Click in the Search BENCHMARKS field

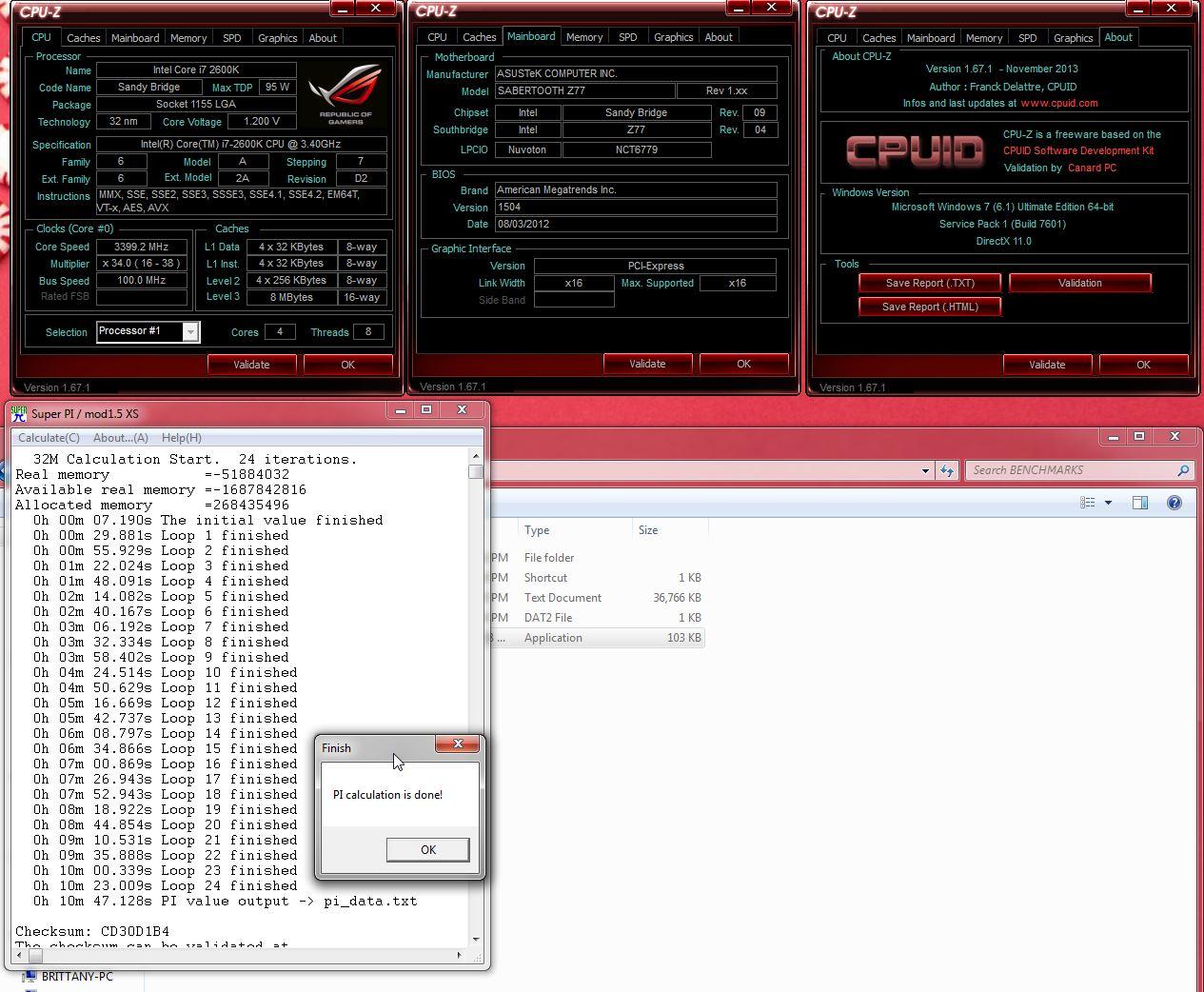1070,470
